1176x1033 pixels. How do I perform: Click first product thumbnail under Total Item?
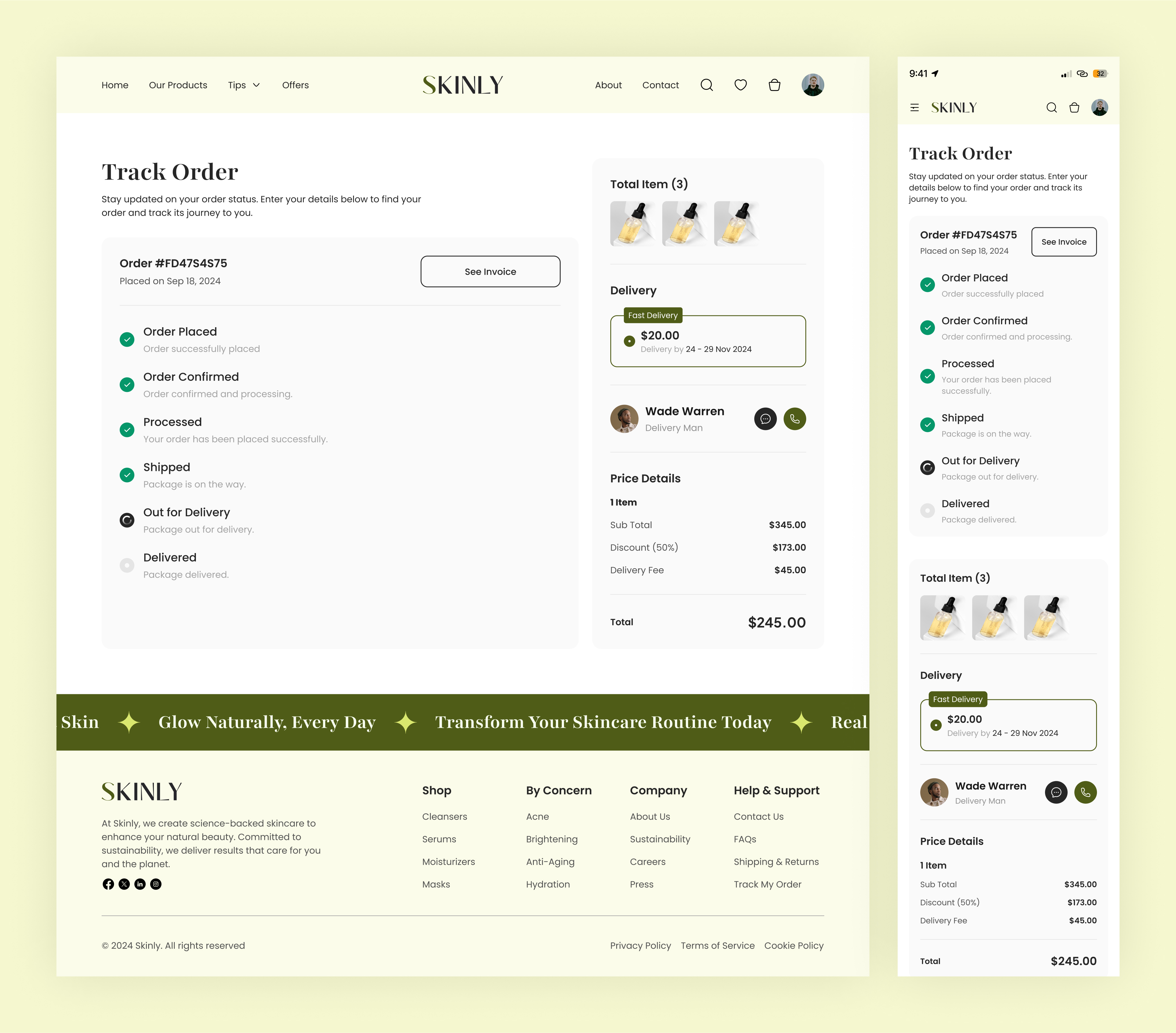[632, 224]
